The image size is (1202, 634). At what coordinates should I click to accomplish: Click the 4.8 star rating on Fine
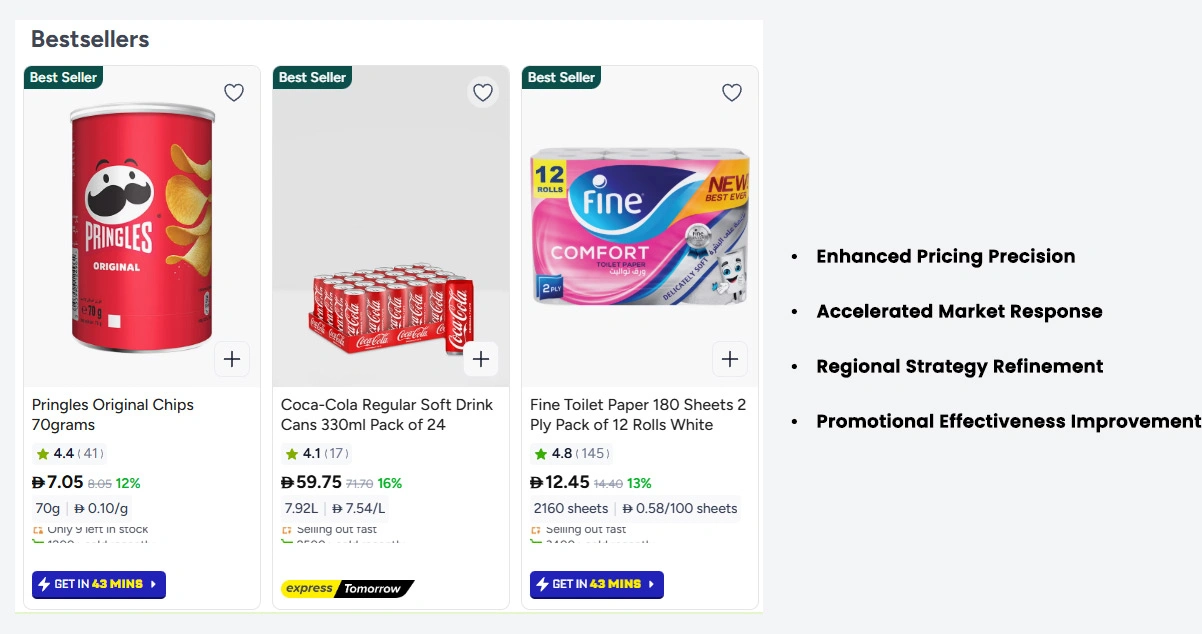click(569, 454)
